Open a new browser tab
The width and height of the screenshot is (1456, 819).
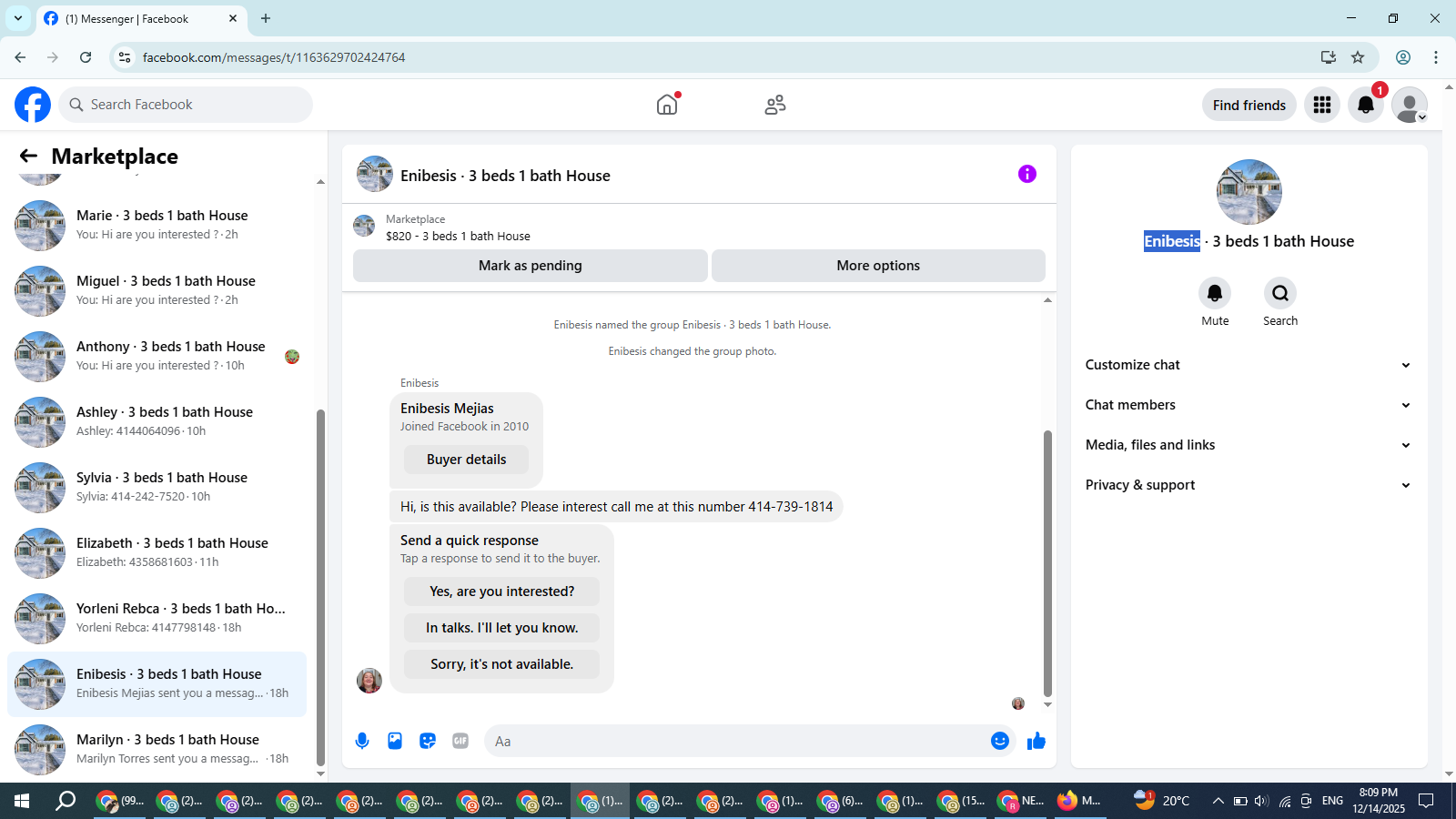[266, 18]
